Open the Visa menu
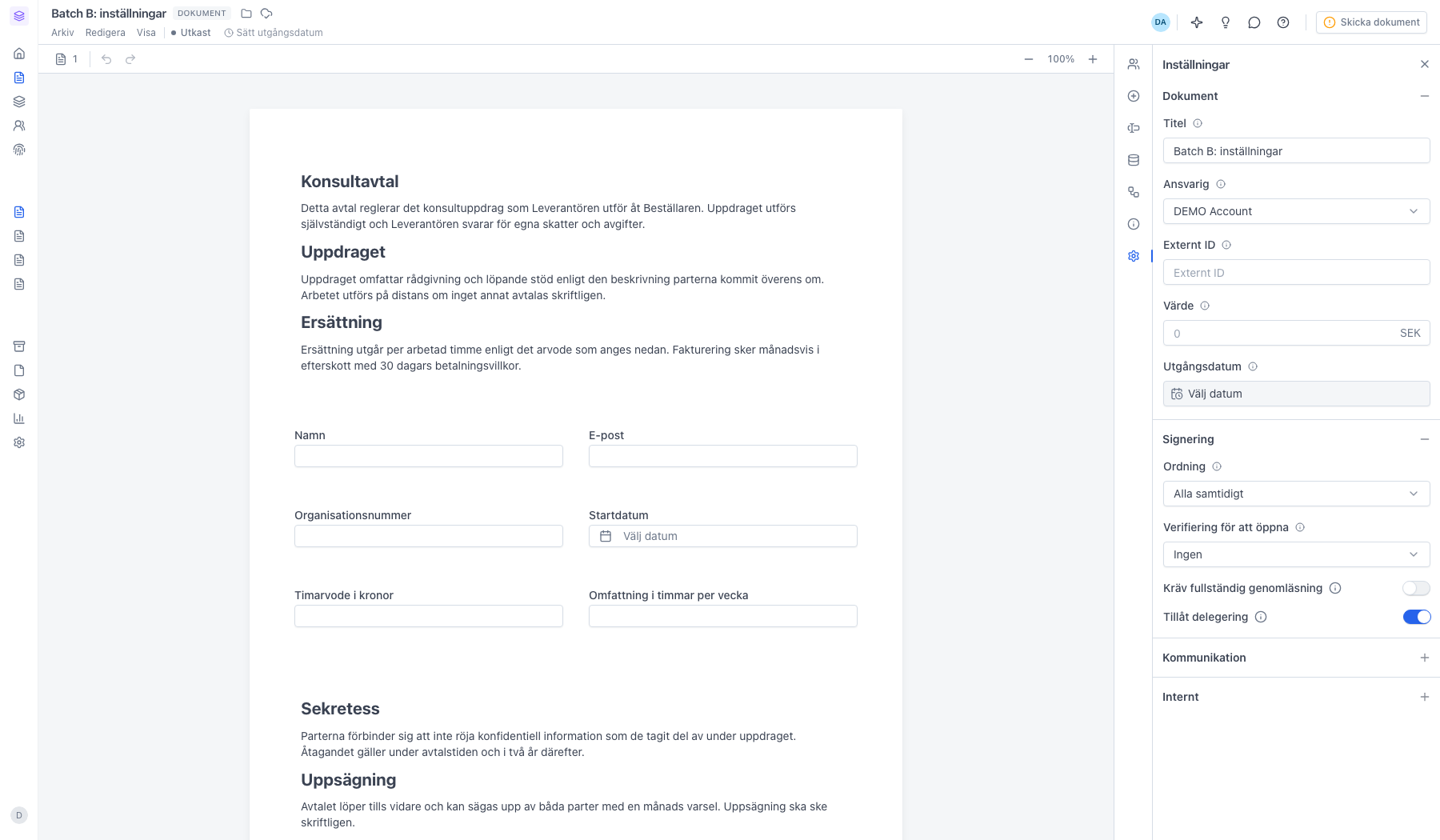This screenshot has width=1440, height=840. click(x=146, y=33)
